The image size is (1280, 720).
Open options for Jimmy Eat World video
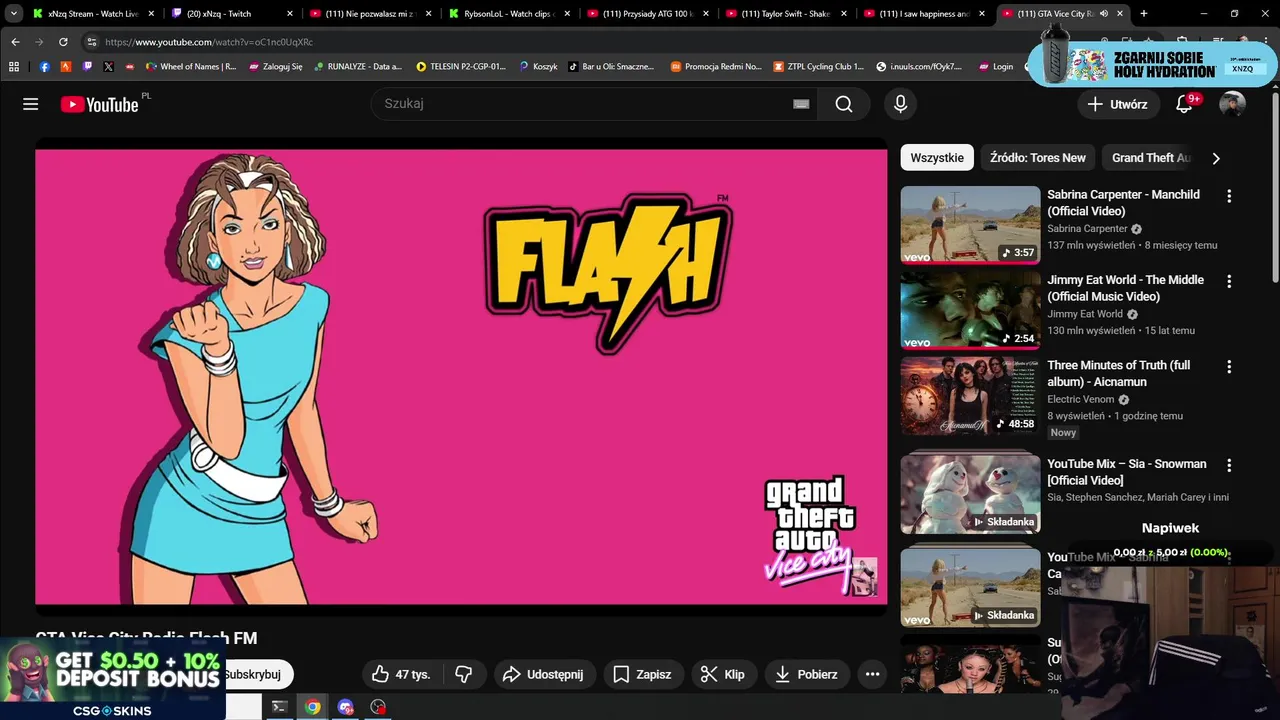click(1229, 282)
